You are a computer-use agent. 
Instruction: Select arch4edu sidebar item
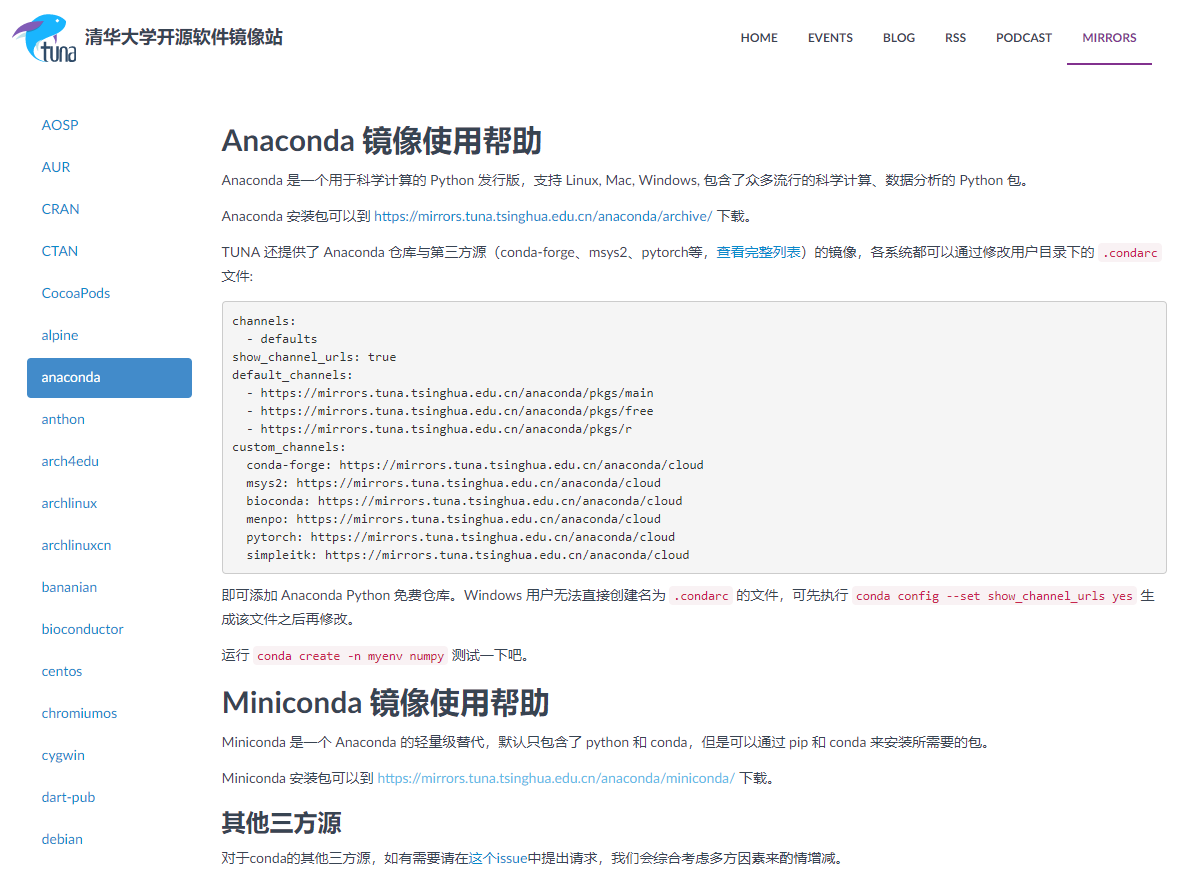pos(70,462)
